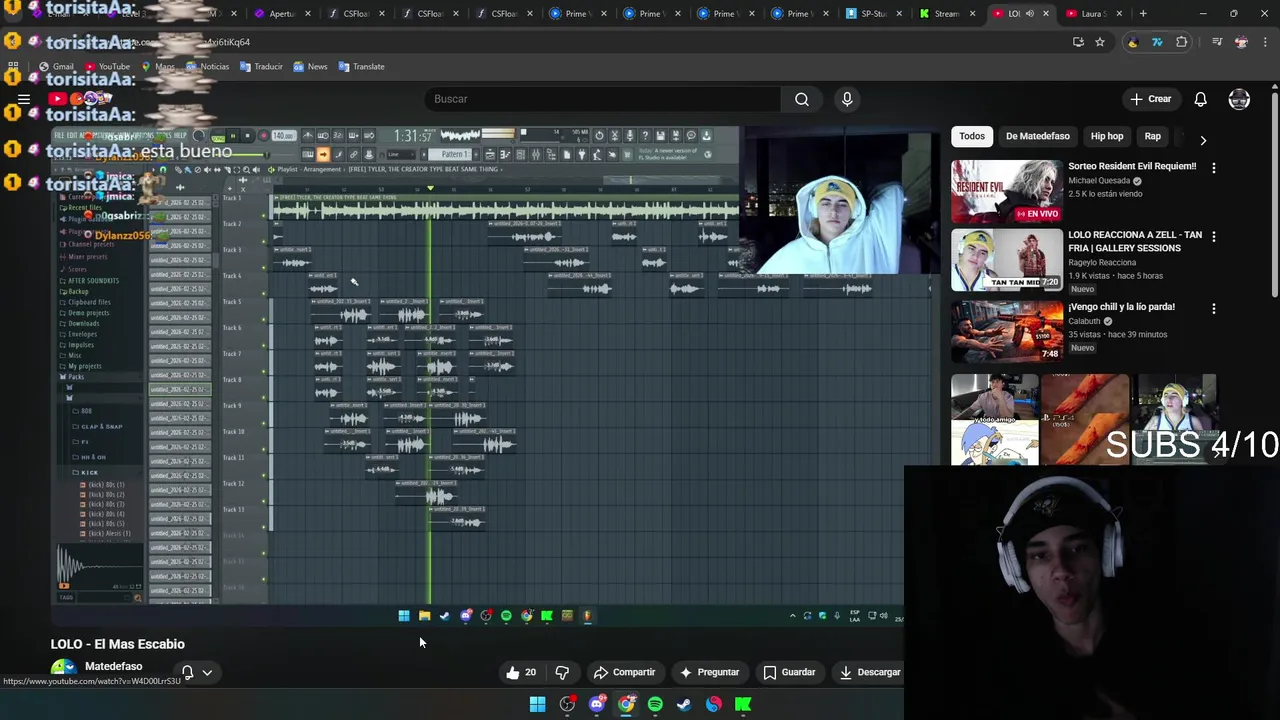Open the YouTube account avatar menu
The height and width of the screenshot is (720, 1280).
click(x=1239, y=99)
